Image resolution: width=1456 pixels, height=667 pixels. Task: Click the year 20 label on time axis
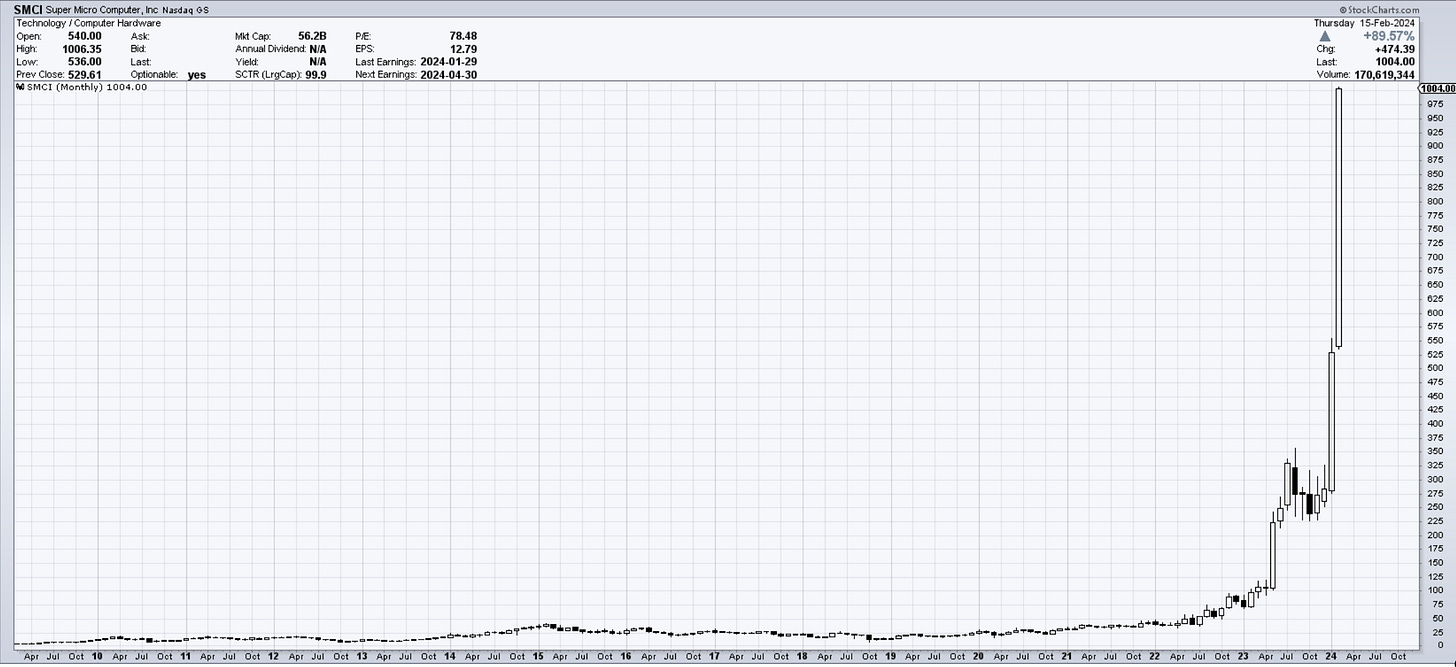pyautogui.click(x=979, y=657)
